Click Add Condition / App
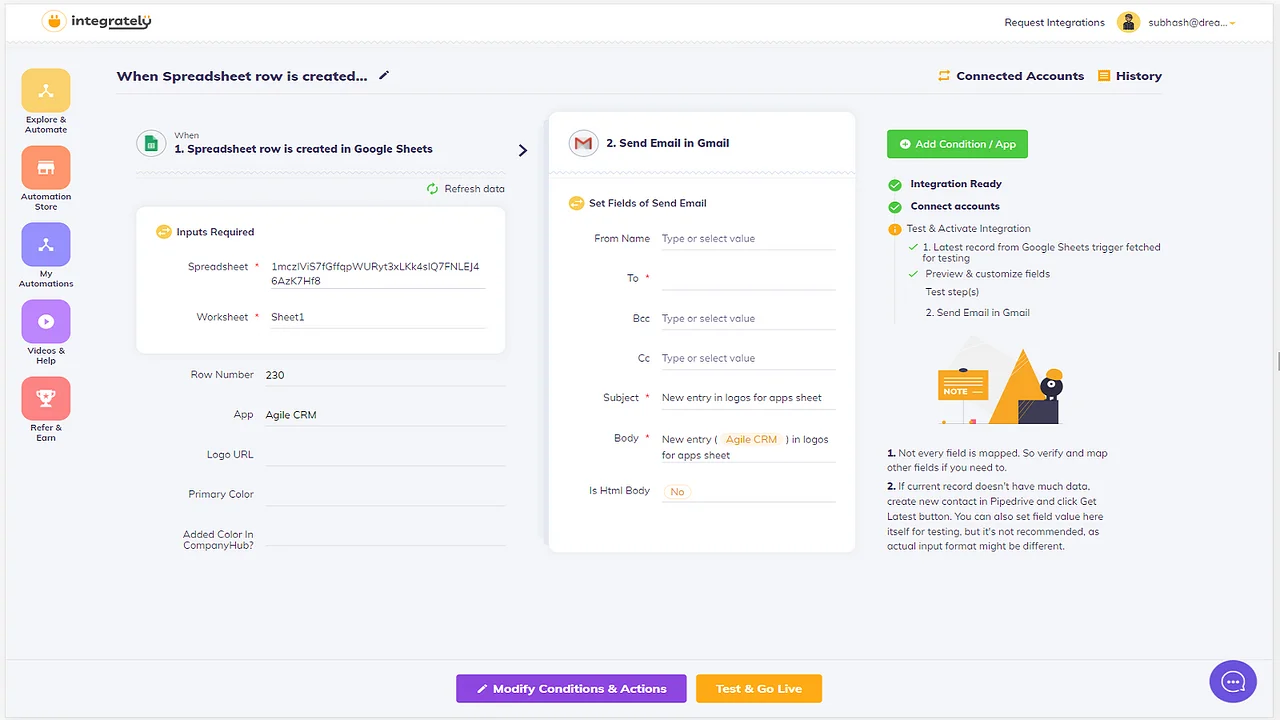Image resolution: width=1280 pixels, height=720 pixels. click(956, 144)
